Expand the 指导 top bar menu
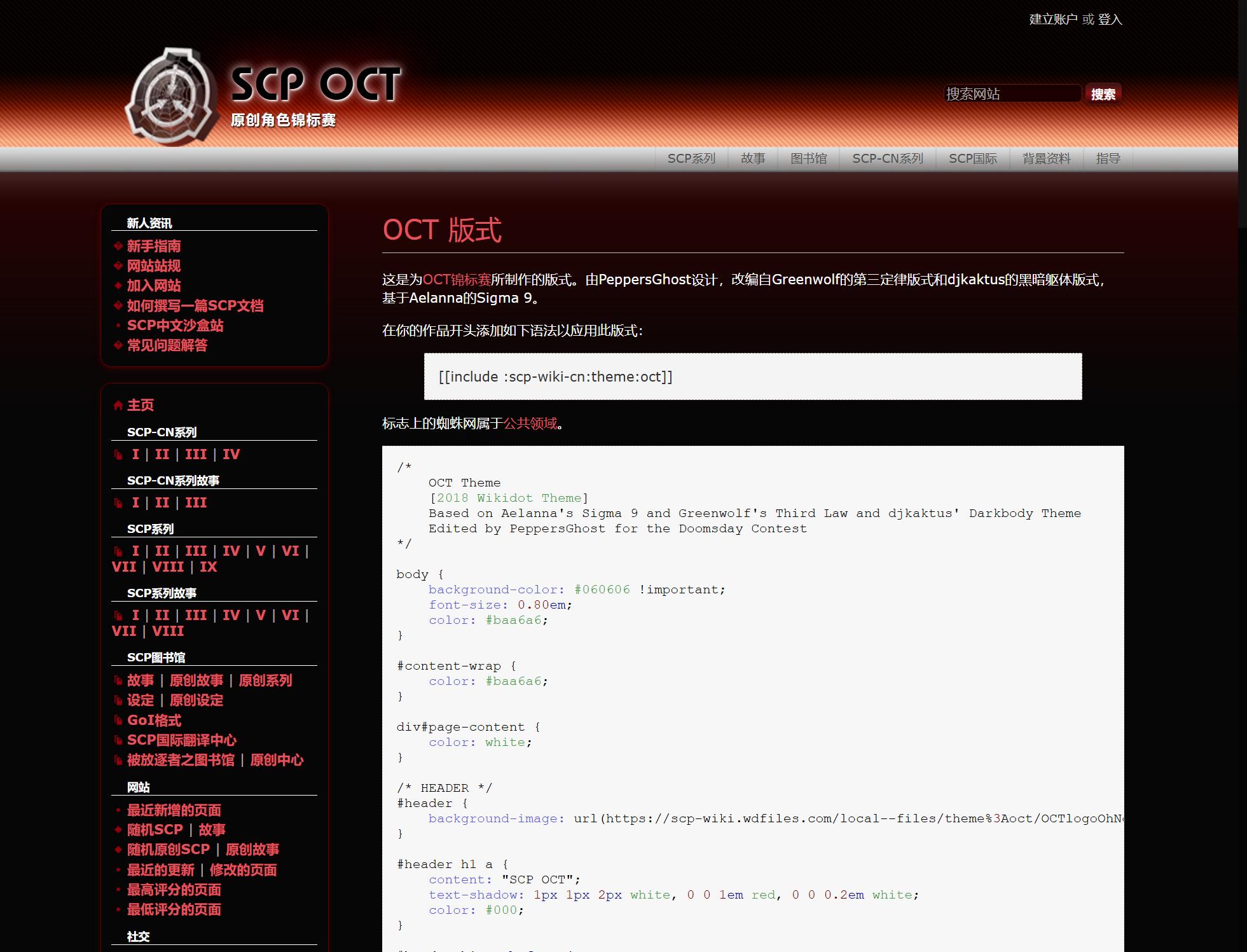Image resolution: width=1247 pixels, height=952 pixels. [1108, 158]
